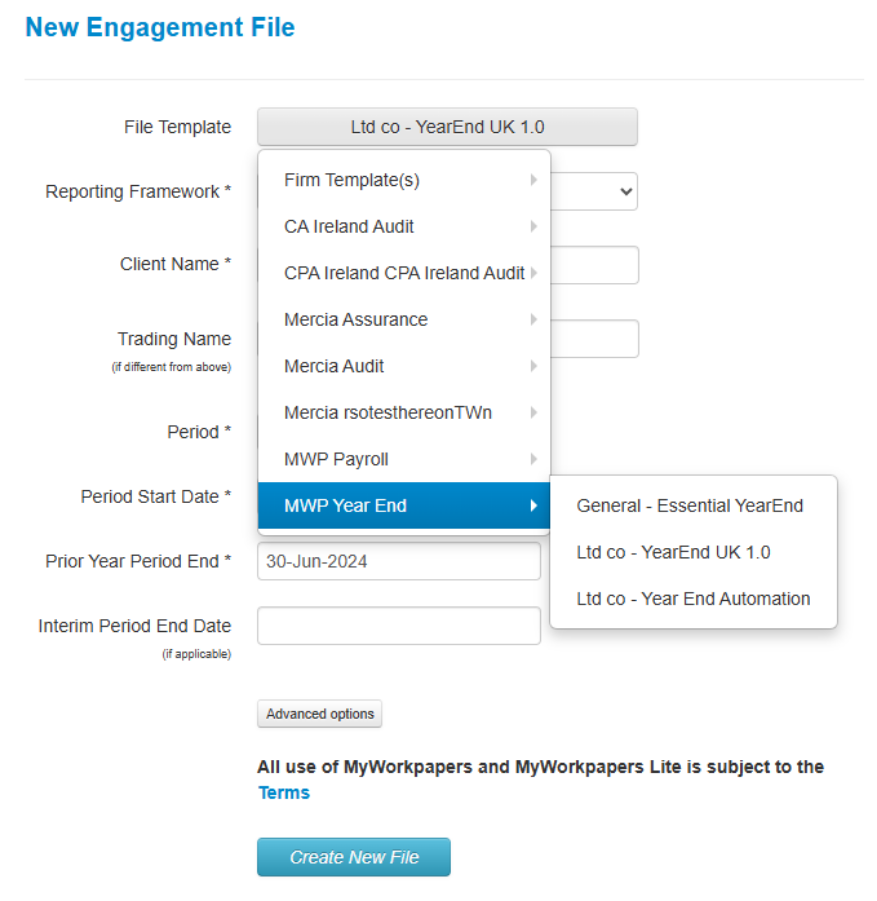Edit the Prior Year Period End date

(x=398, y=562)
